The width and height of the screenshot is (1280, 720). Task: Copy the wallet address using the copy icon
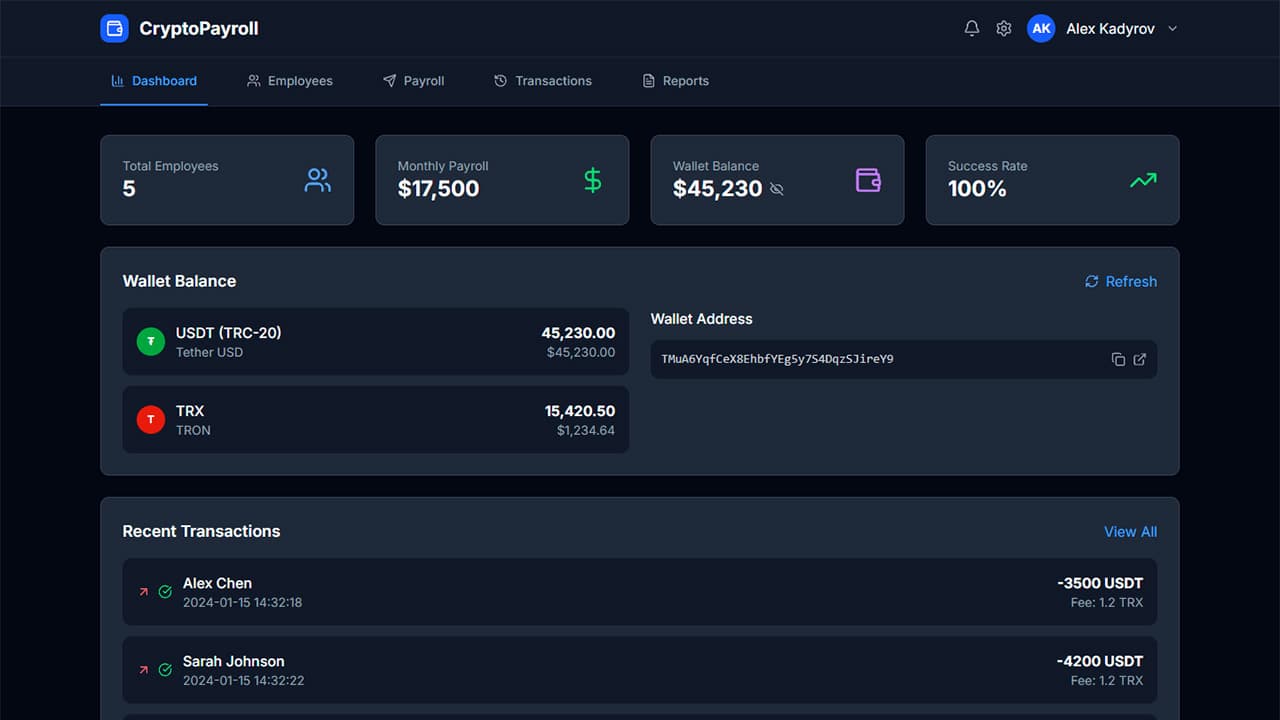click(x=1118, y=359)
